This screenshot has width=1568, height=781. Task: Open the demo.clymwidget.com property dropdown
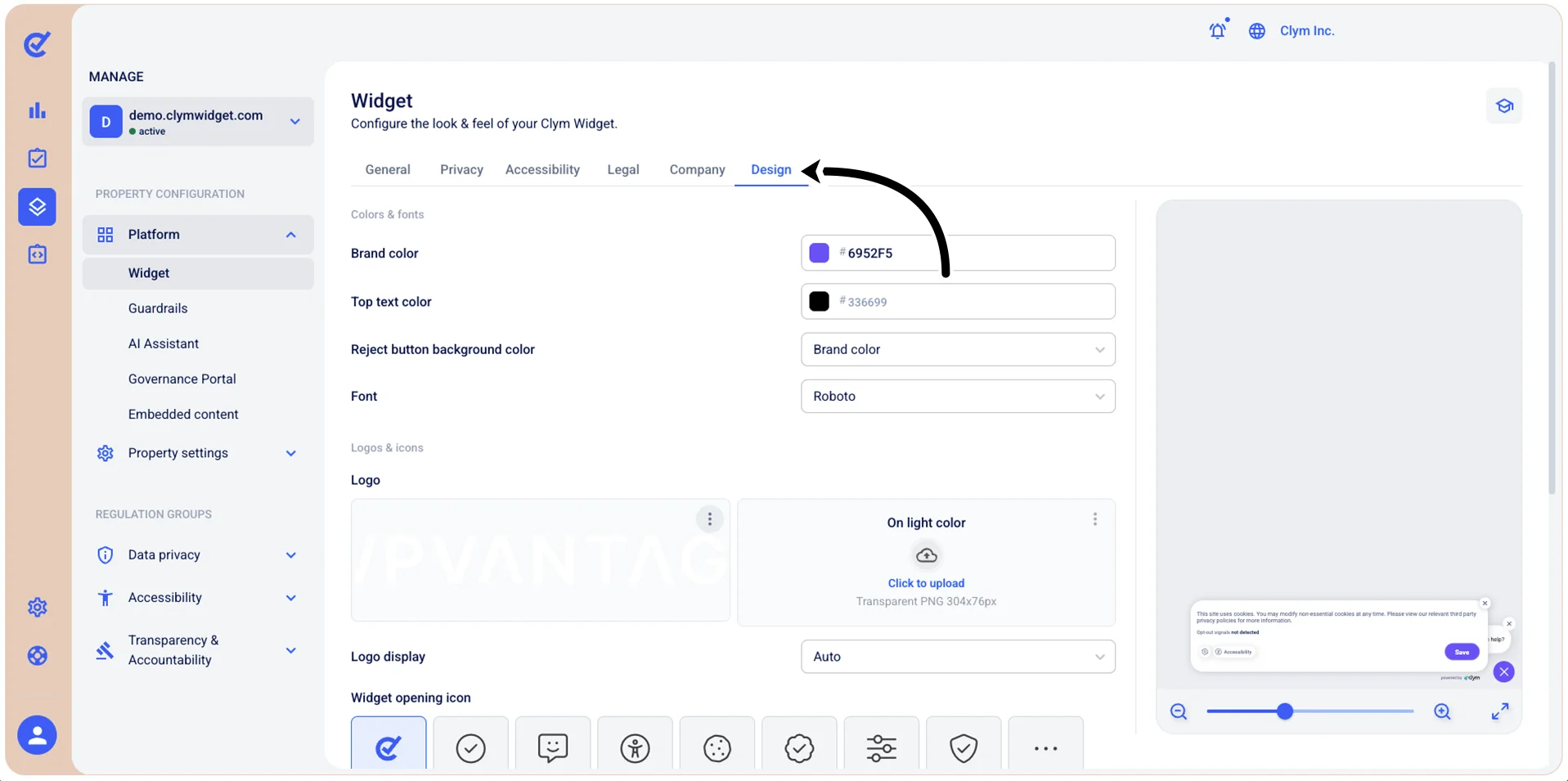(198, 122)
